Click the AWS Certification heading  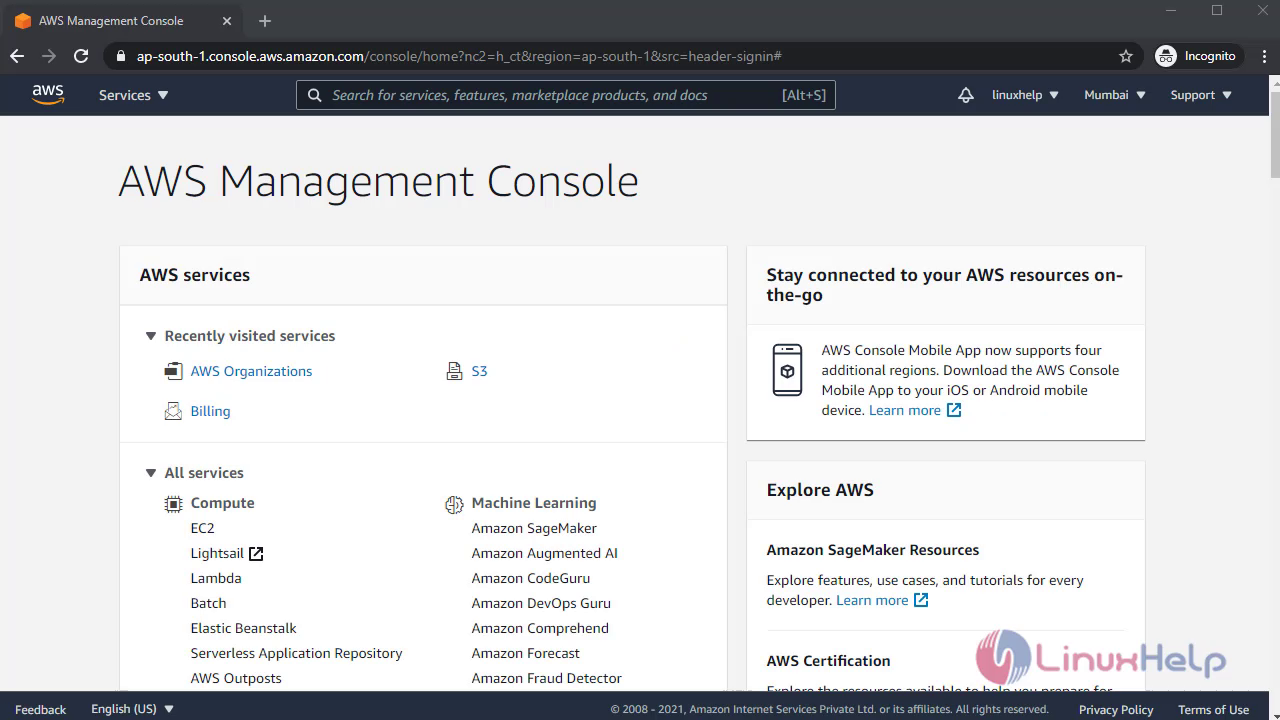tap(828, 661)
